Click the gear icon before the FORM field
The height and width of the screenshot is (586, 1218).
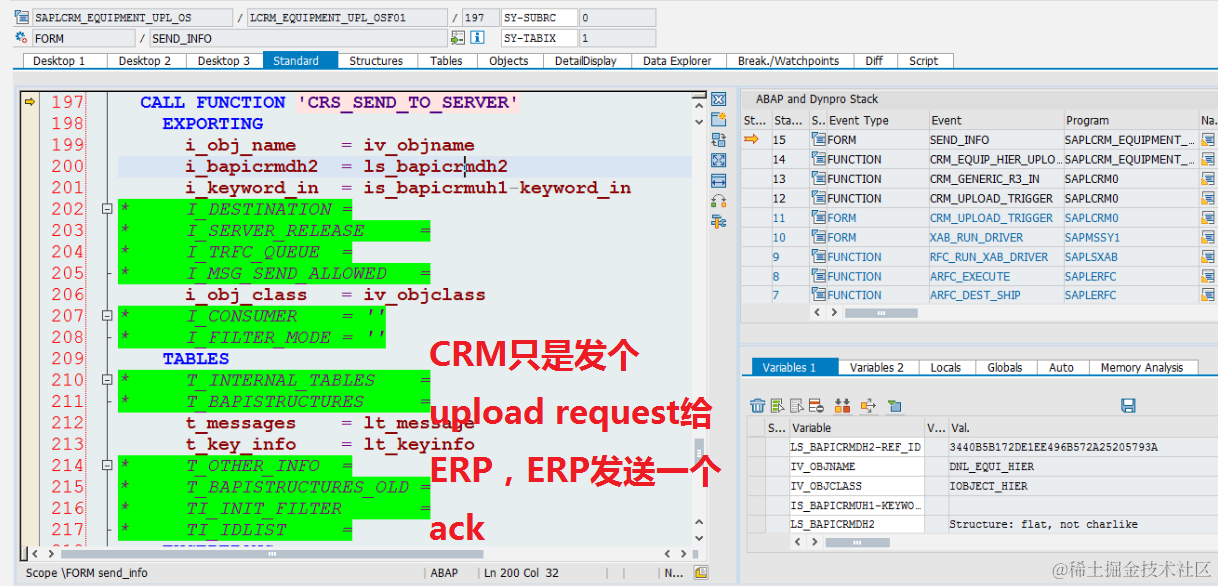click(22, 38)
